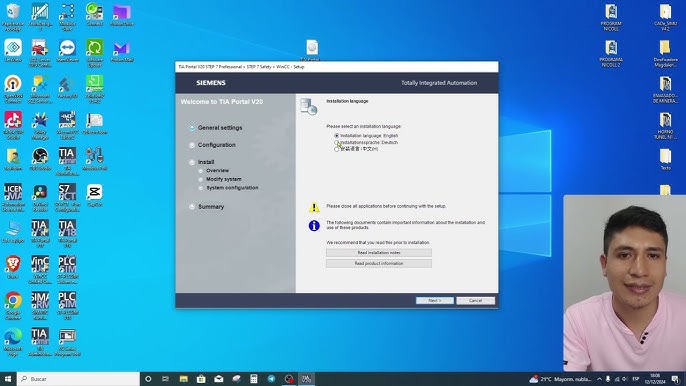
Task: Open the Proton Drive desktop shortcut
Action: [122, 16]
